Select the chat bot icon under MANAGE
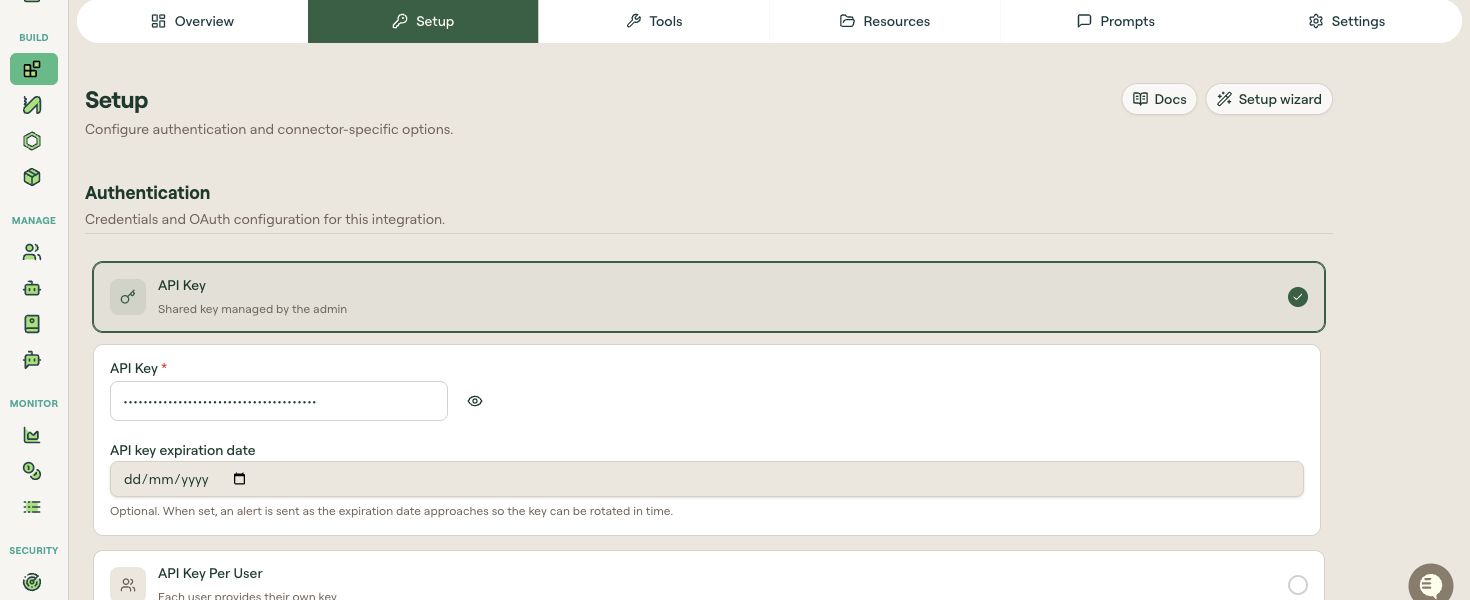Viewport: 1470px width, 600px height. pos(32,360)
